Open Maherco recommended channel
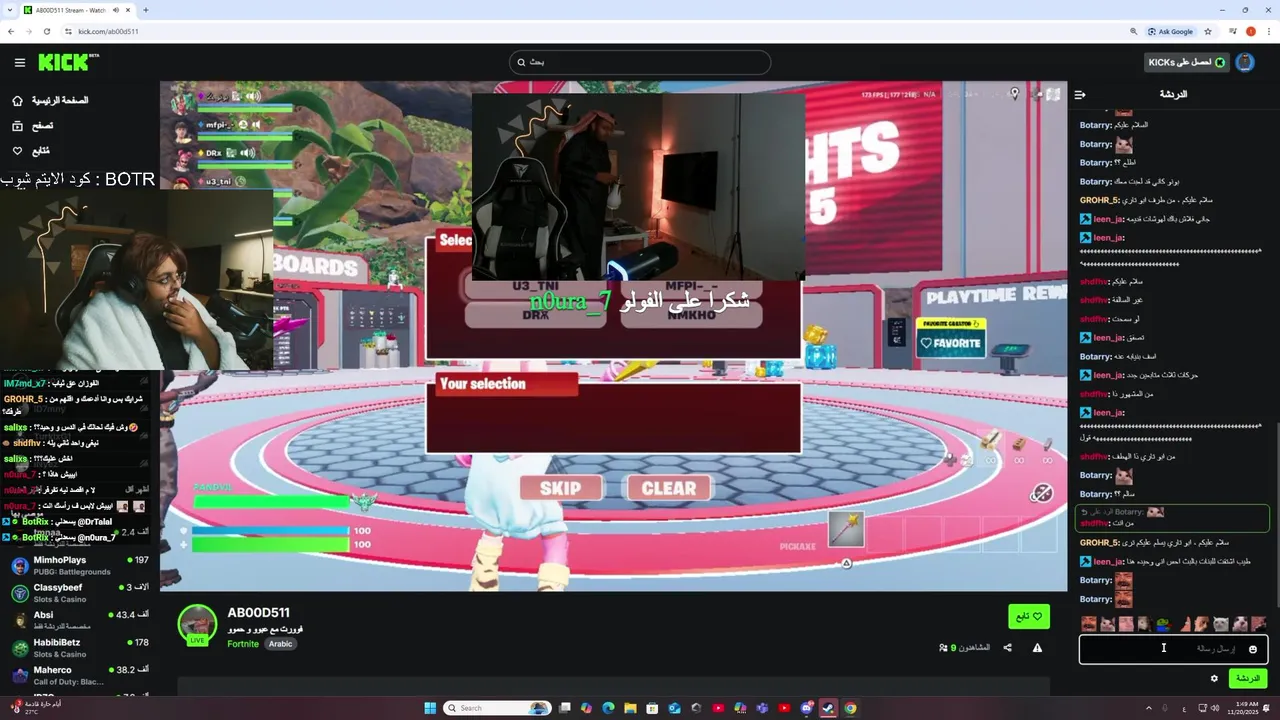 pyautogui.click(x=79, y=675)
